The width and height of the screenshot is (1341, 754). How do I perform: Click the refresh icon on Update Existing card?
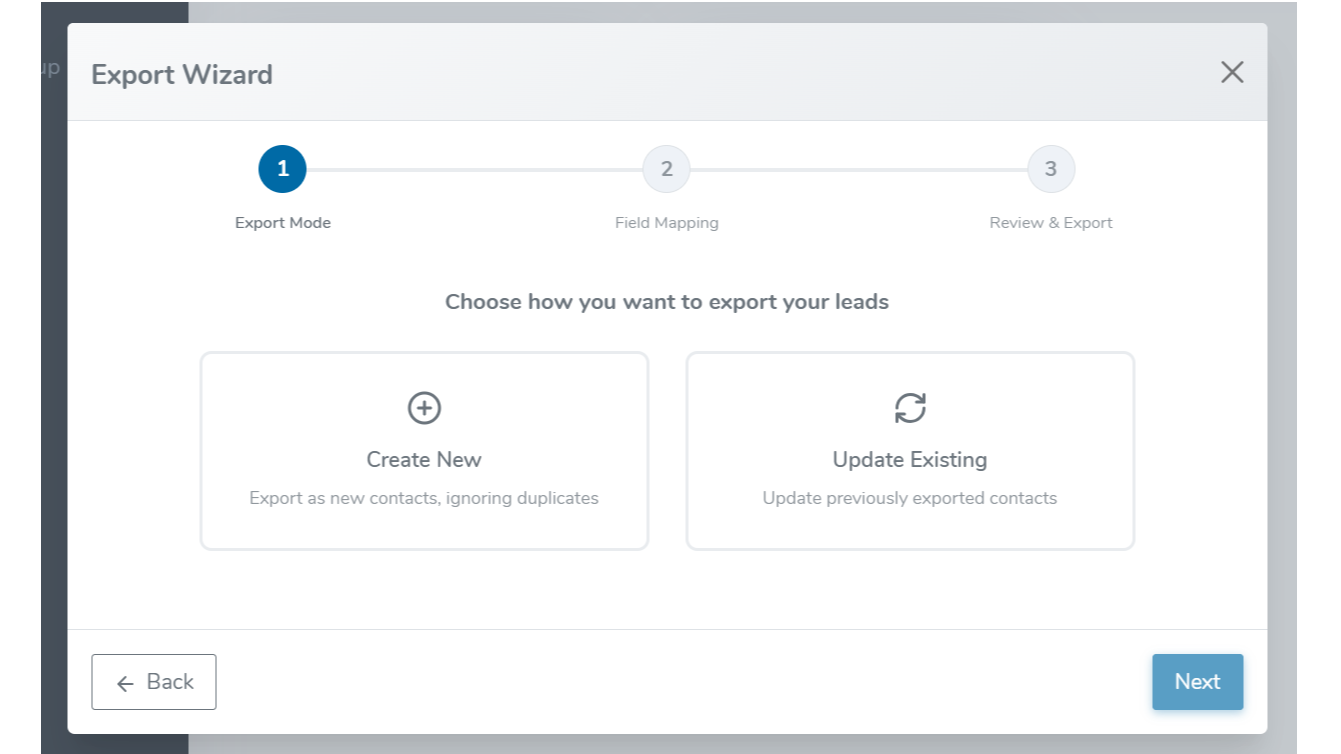[x=910, y=407]
